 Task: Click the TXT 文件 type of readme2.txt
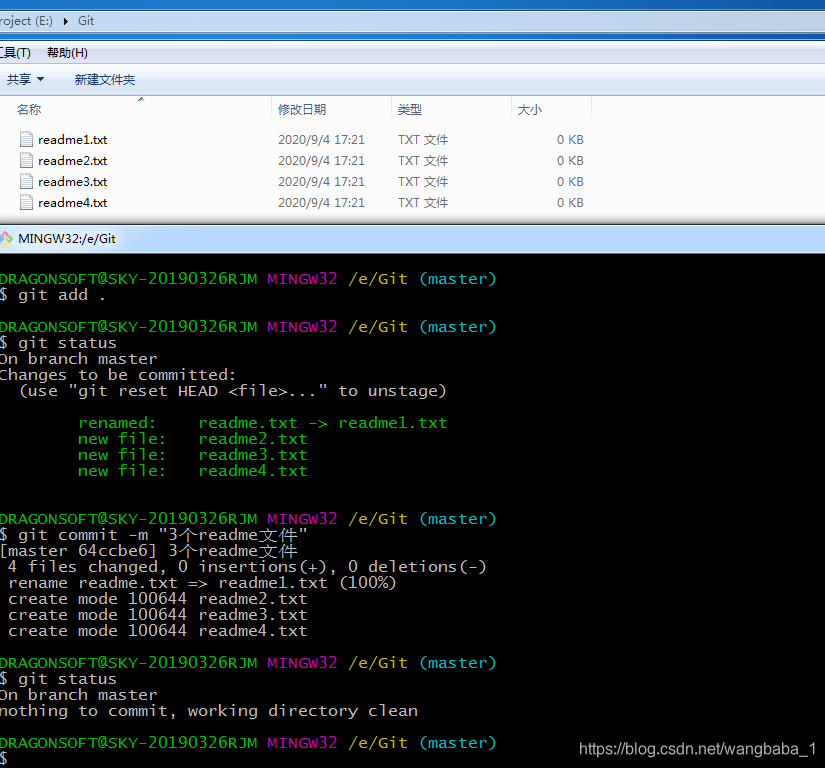click(423, 161)
